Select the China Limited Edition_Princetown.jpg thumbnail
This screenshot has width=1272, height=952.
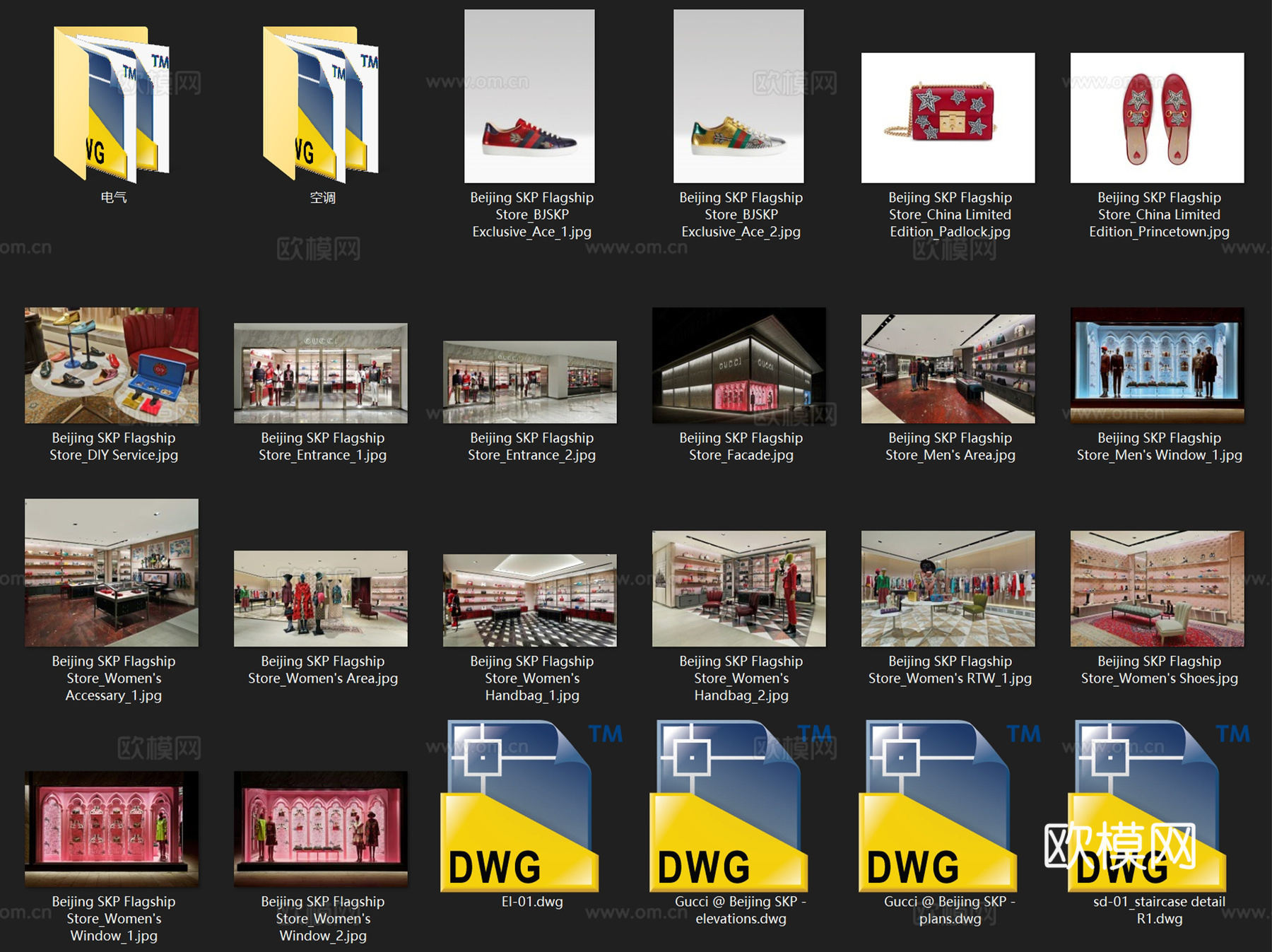click(1158, 118)
